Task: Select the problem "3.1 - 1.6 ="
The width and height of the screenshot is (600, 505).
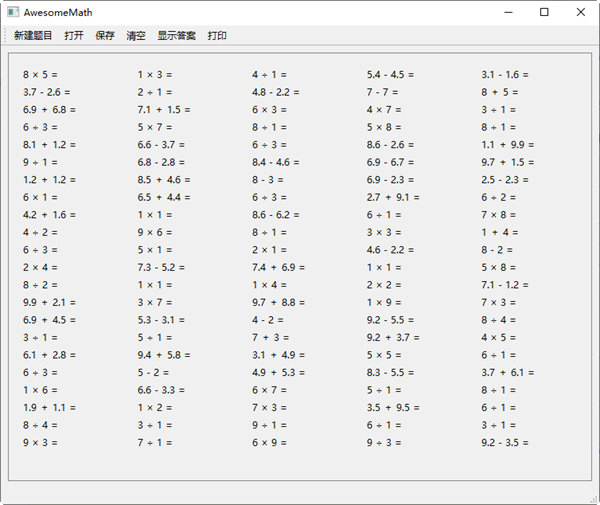Action: coord(505,75)
